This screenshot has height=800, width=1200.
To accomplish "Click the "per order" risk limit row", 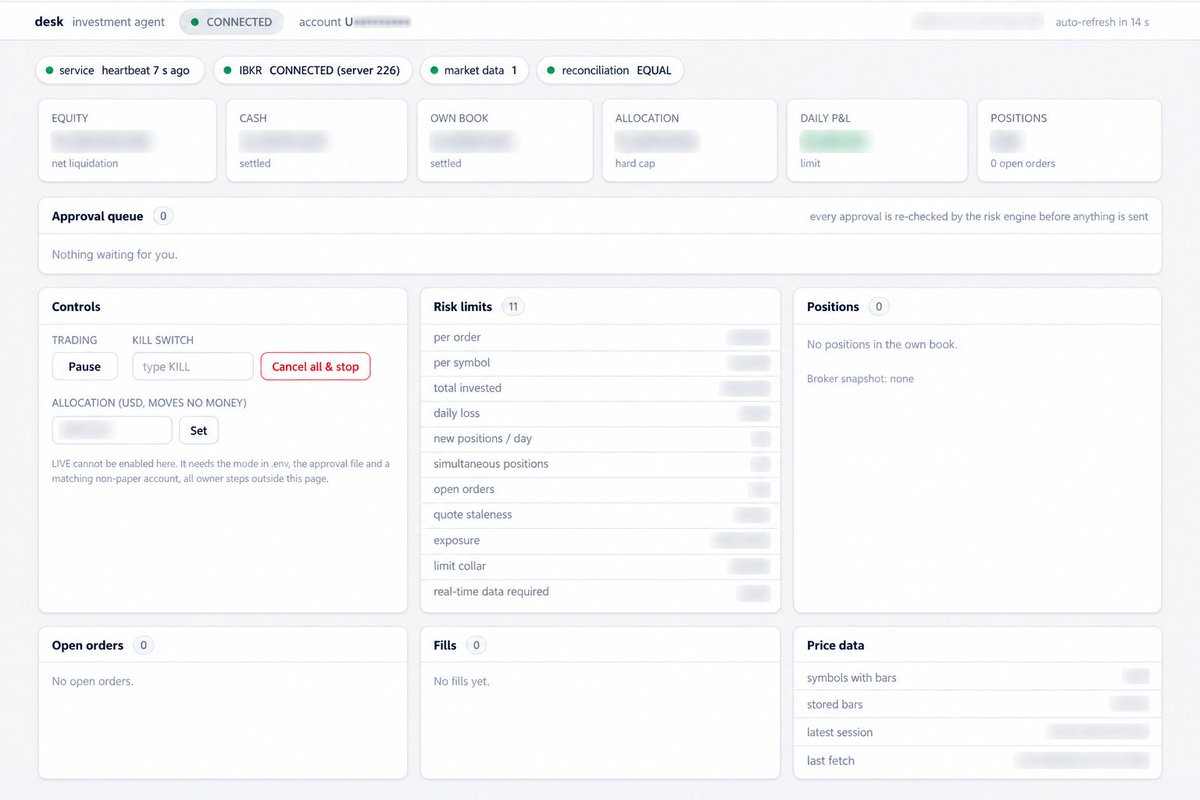I will (600, 338).
